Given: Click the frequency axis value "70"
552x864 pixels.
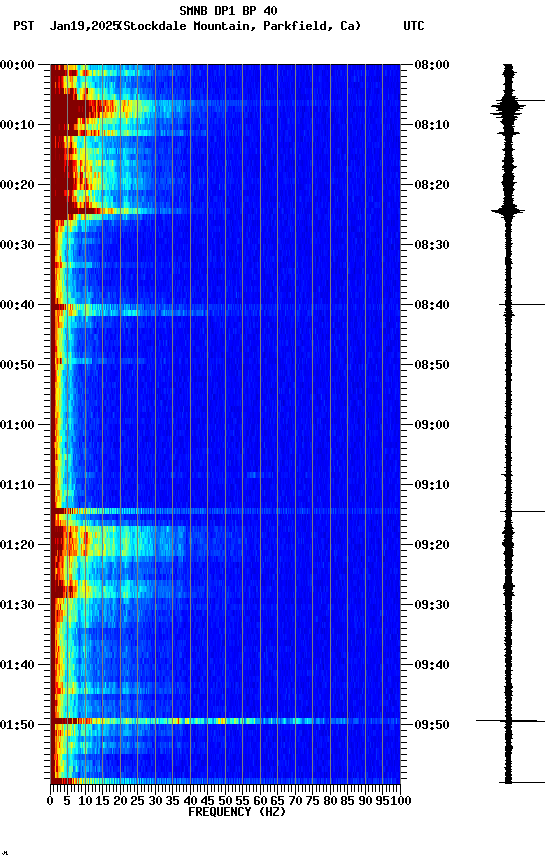Looking at the screenshot, I should coord(295,801).
